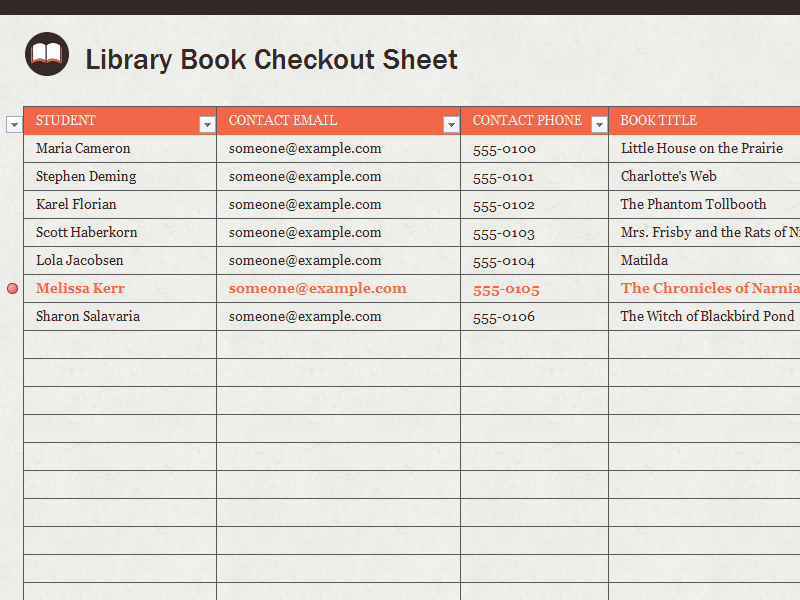Open Maria Cameron's email address link
800x600 pixels.
coord(305,149)
